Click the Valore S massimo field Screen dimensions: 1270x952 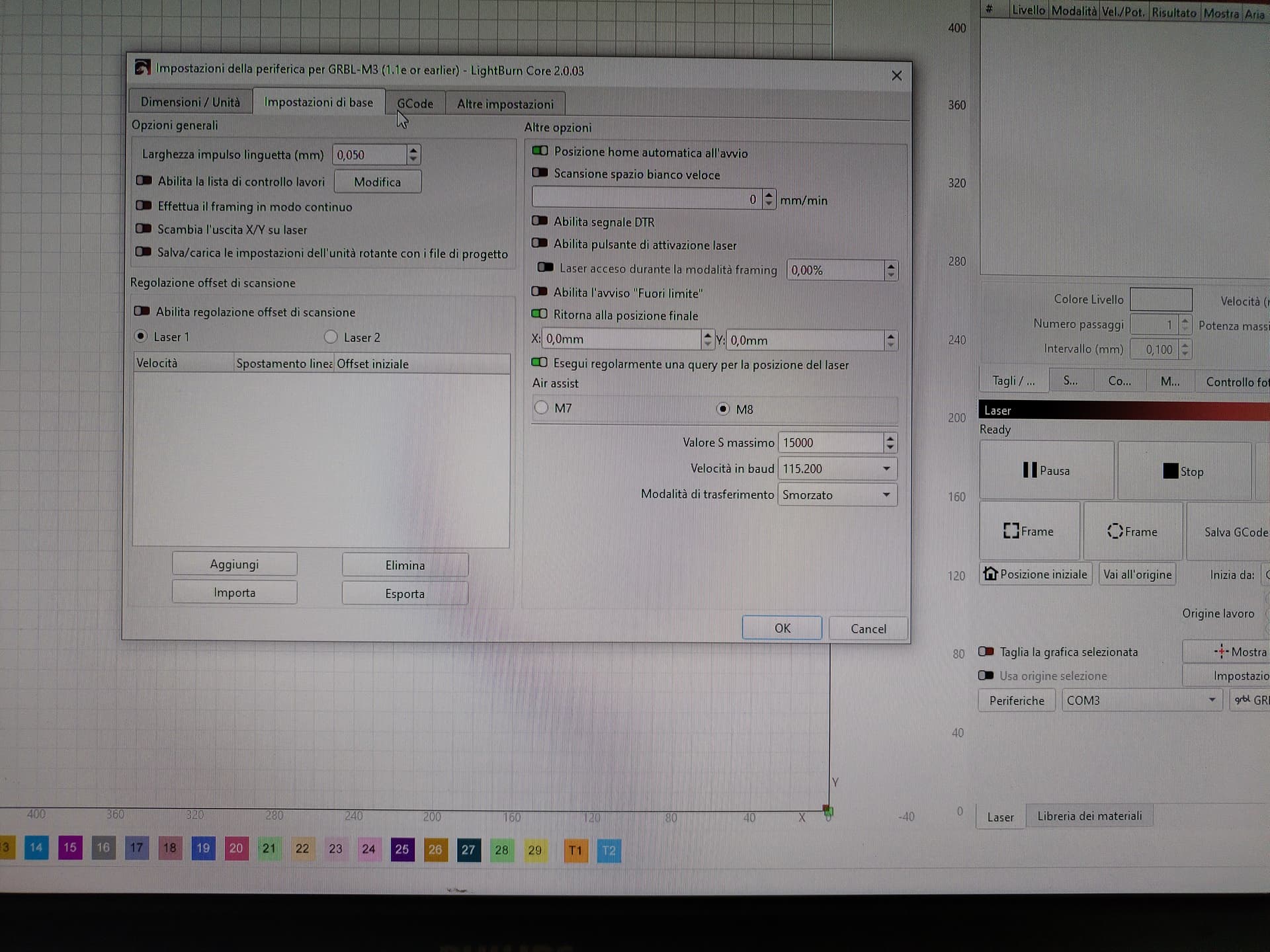(830, 443)
